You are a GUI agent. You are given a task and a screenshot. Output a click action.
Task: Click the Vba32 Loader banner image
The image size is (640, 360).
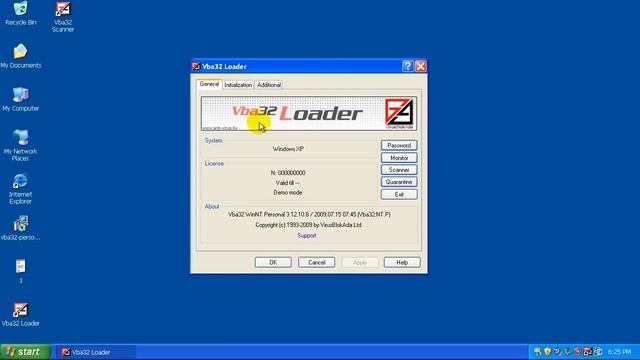(309, 113)
